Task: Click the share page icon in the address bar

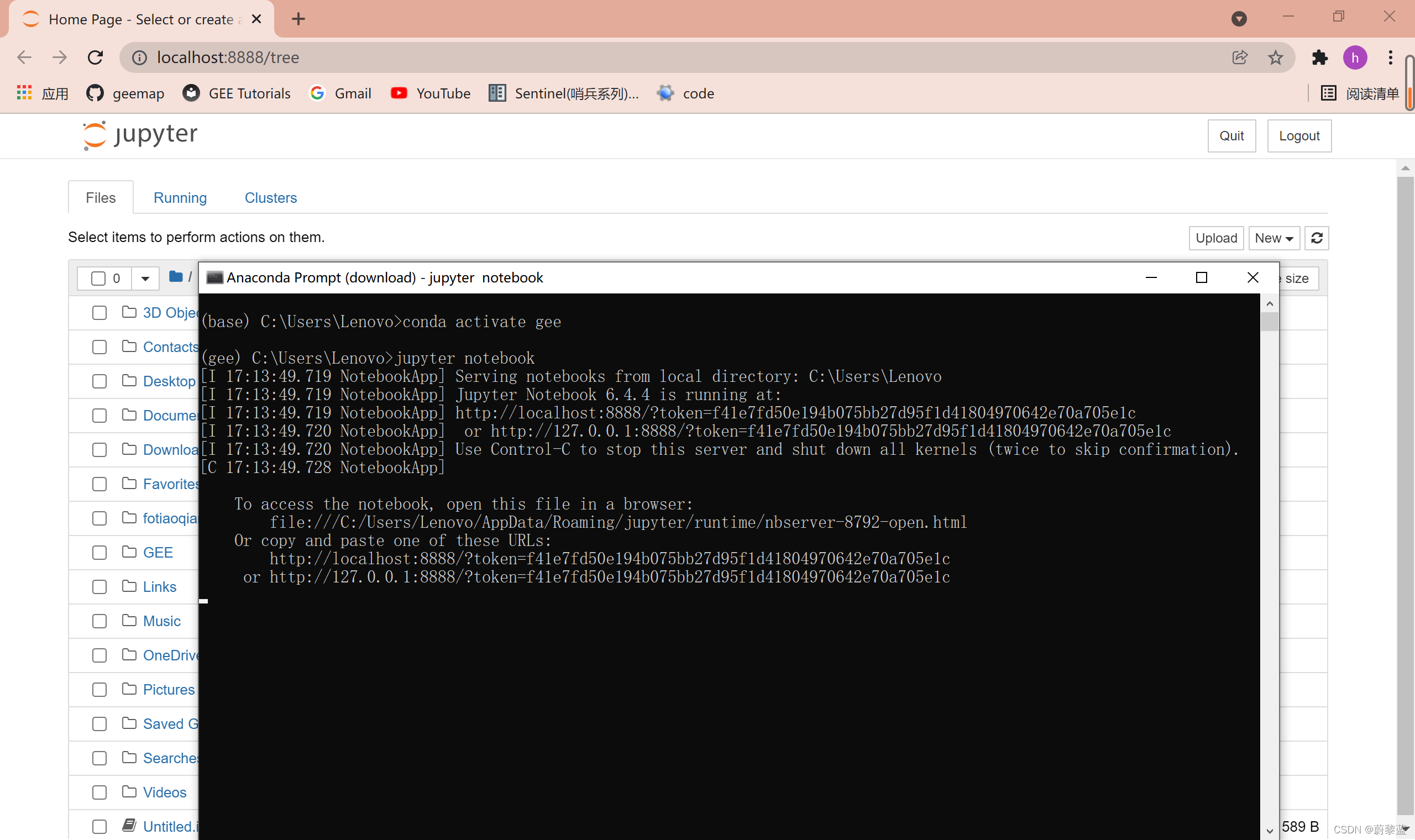Action: tap(1239, 57)
